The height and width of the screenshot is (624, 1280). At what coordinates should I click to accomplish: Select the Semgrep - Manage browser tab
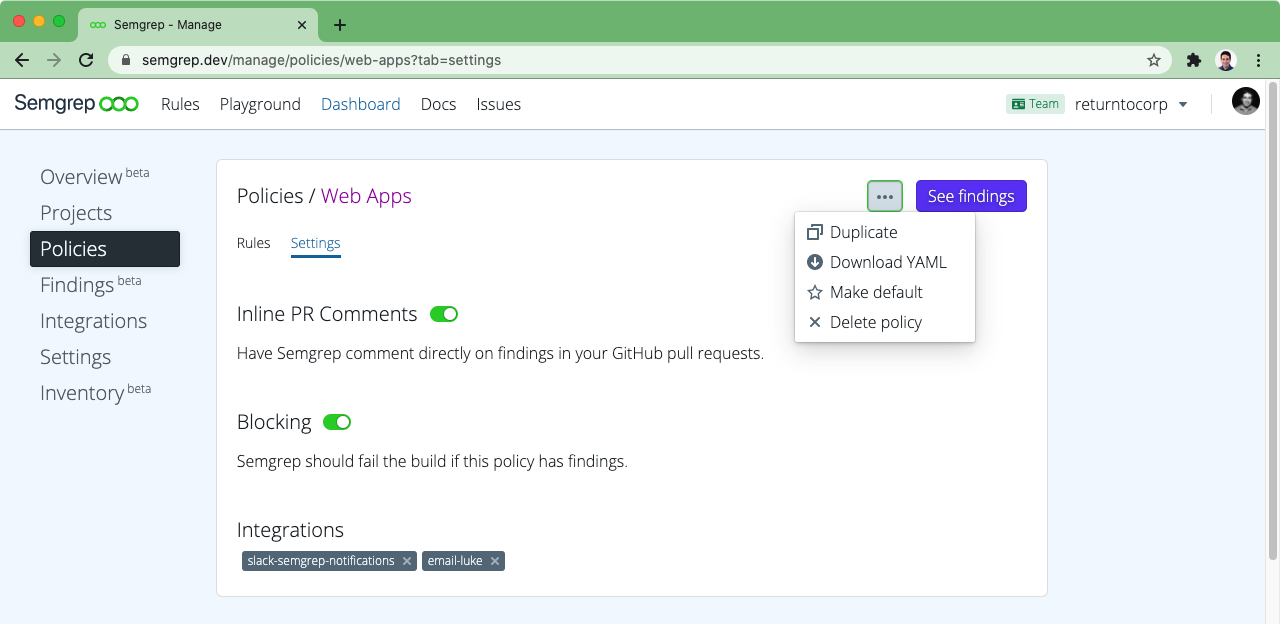198,25
